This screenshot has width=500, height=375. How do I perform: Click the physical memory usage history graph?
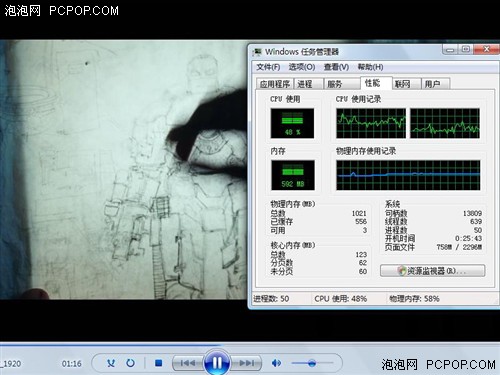pos(408,175)
